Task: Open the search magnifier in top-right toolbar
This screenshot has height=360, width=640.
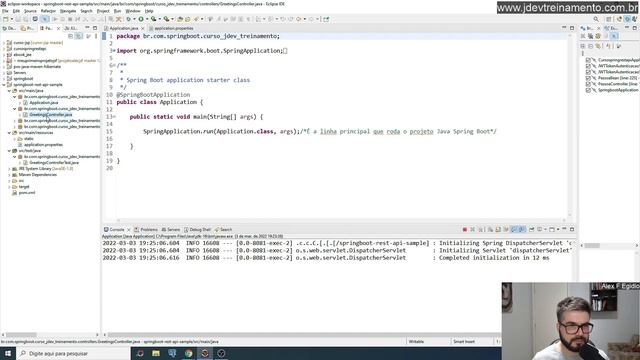Action: point(596,19)
